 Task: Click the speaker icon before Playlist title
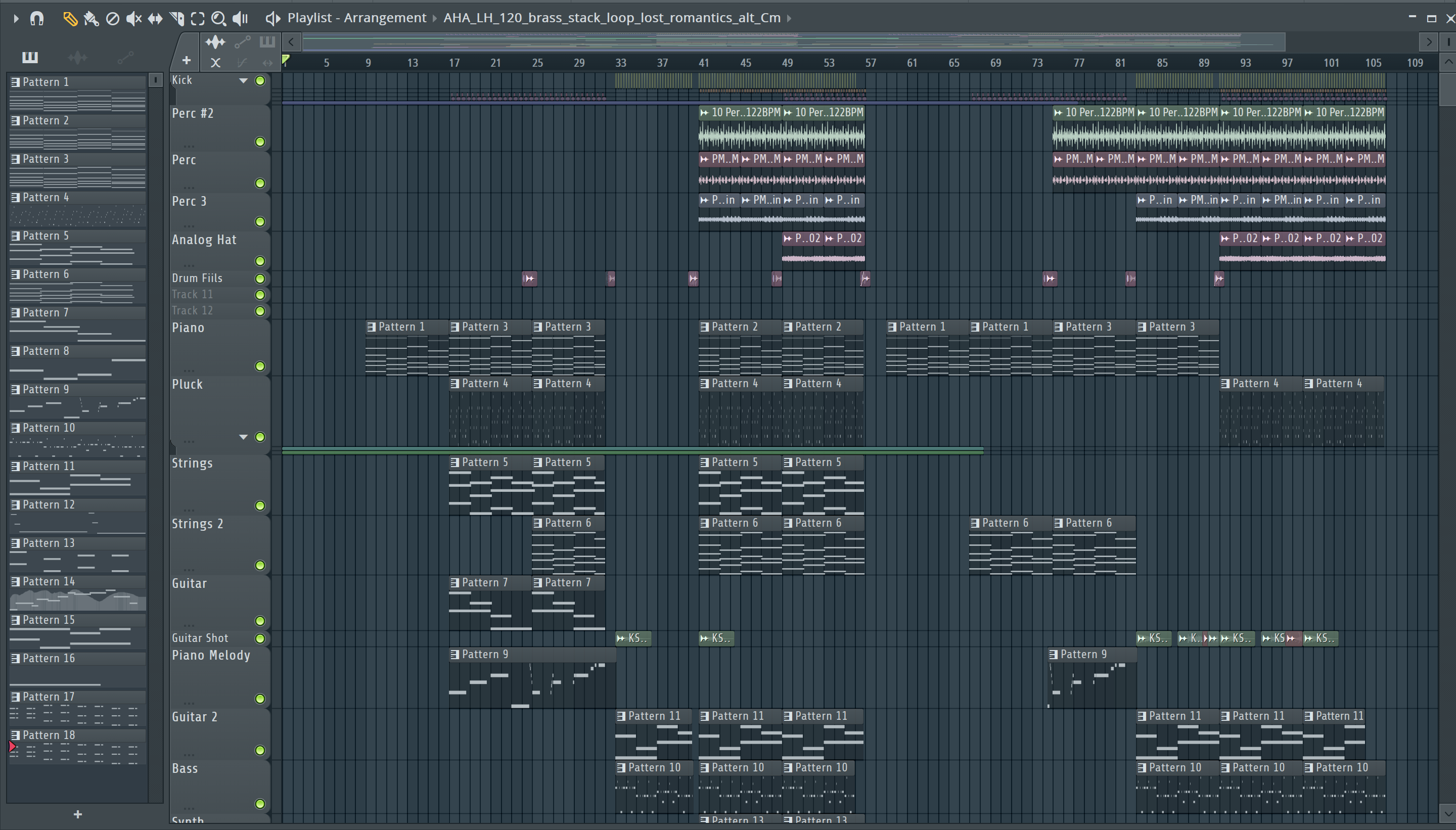tap(272, 19)
